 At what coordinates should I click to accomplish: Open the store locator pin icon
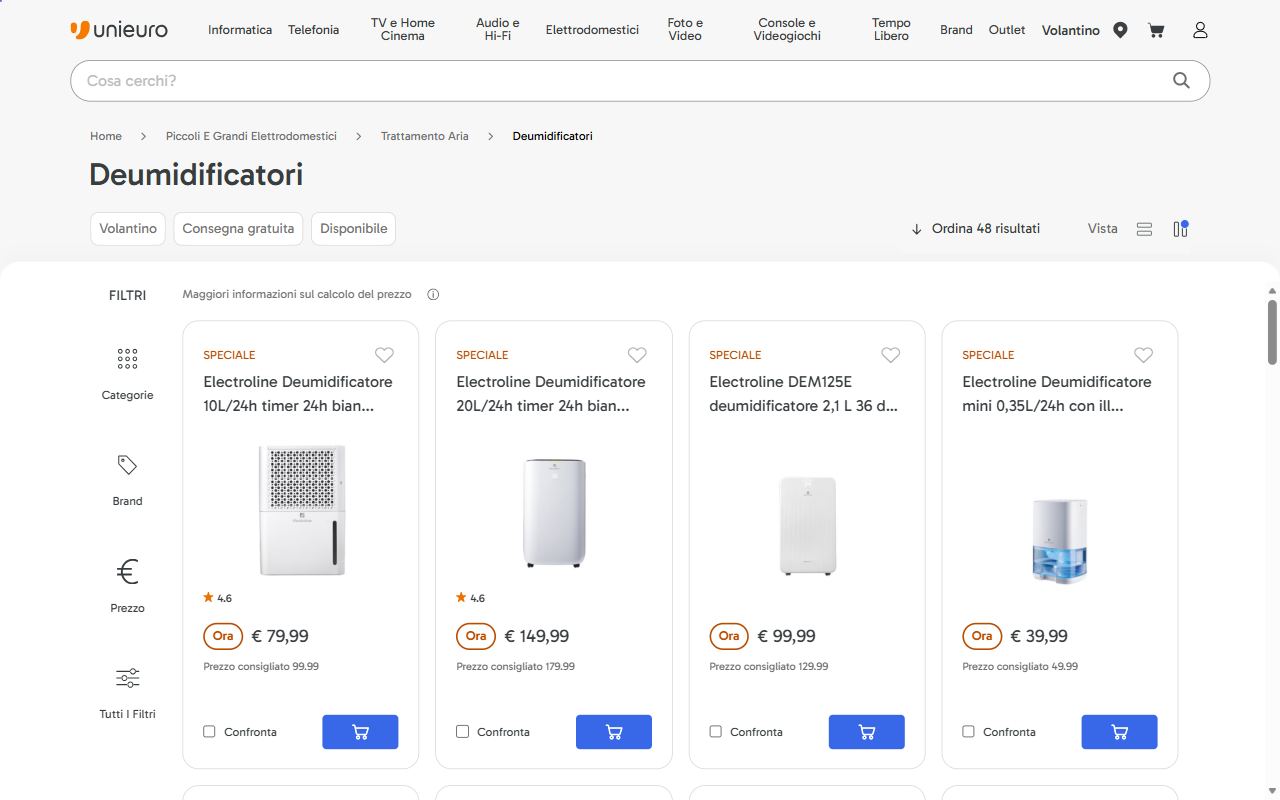1120,30
